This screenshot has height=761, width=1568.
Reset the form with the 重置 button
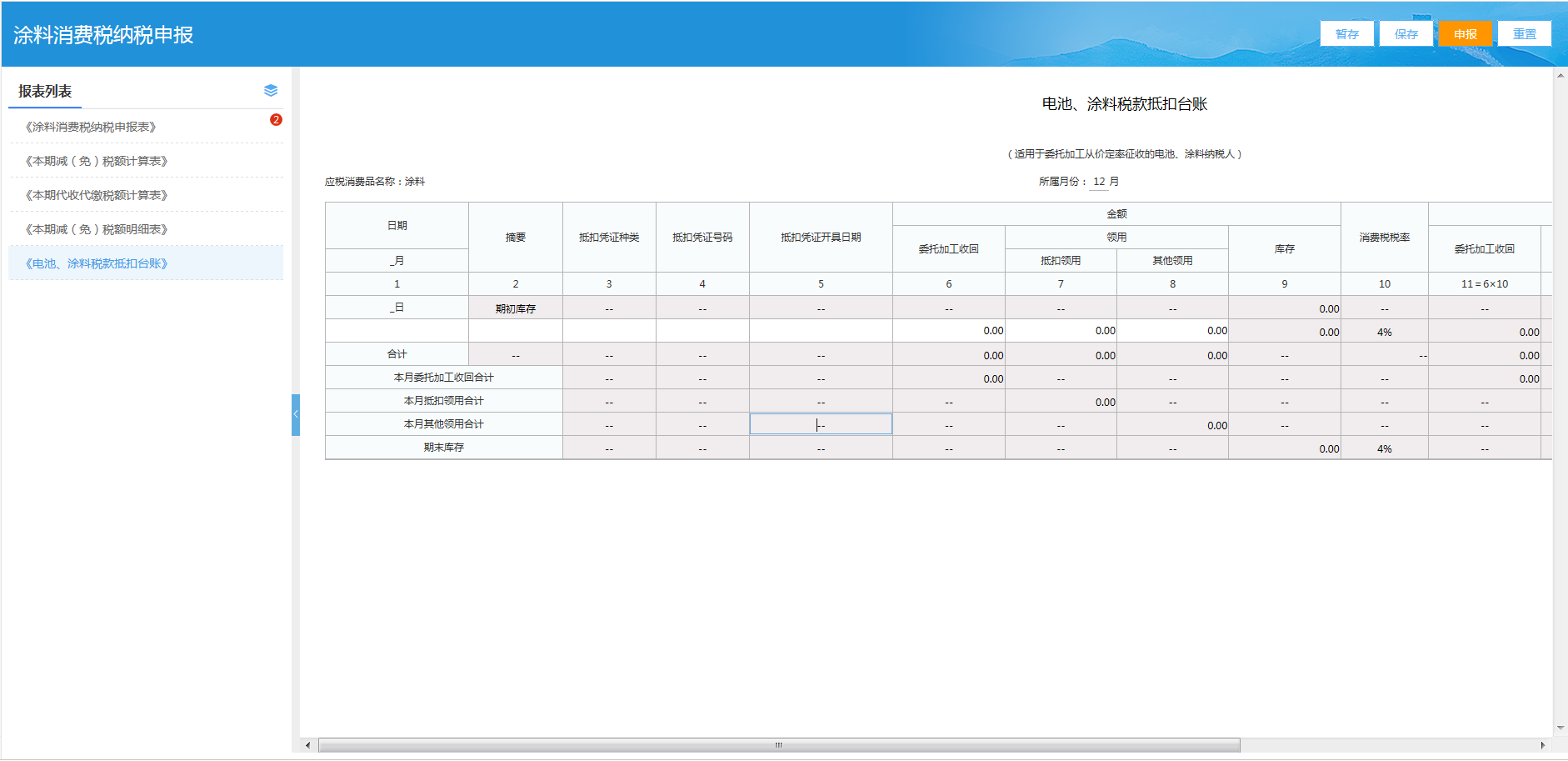[x=1524, y=34]
